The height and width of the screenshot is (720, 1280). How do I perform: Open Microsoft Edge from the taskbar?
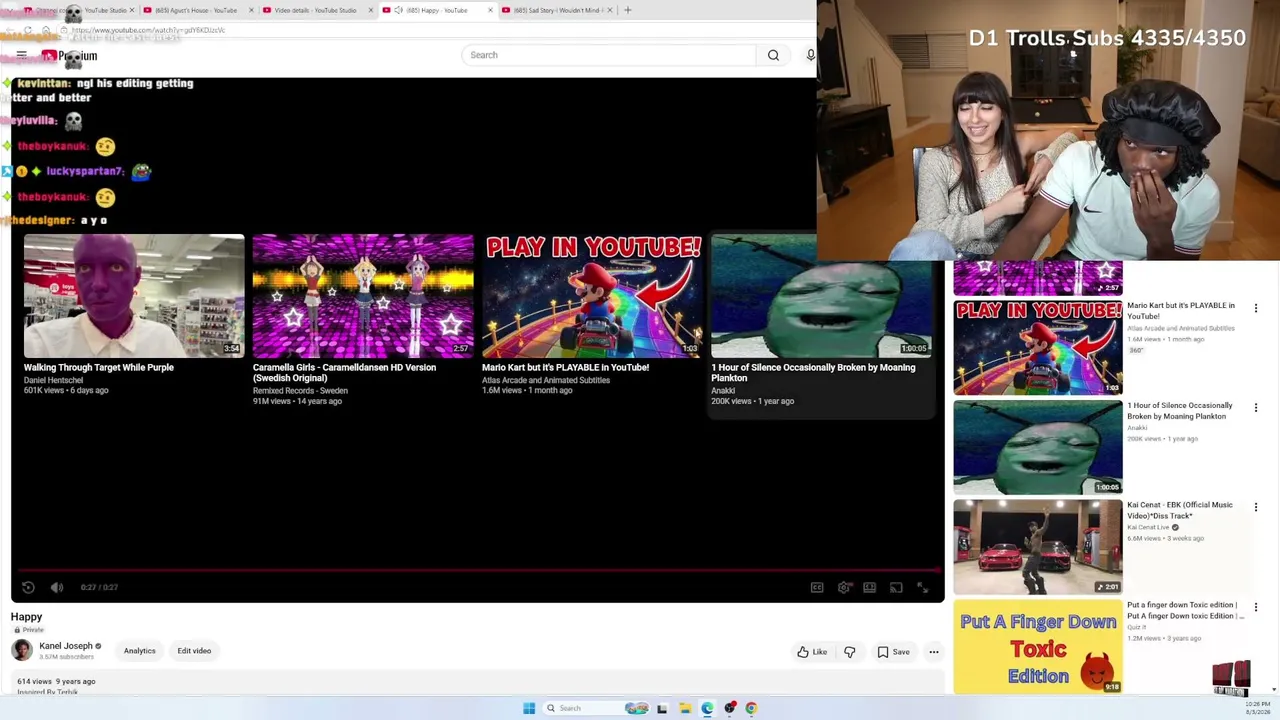coord(707,708)
